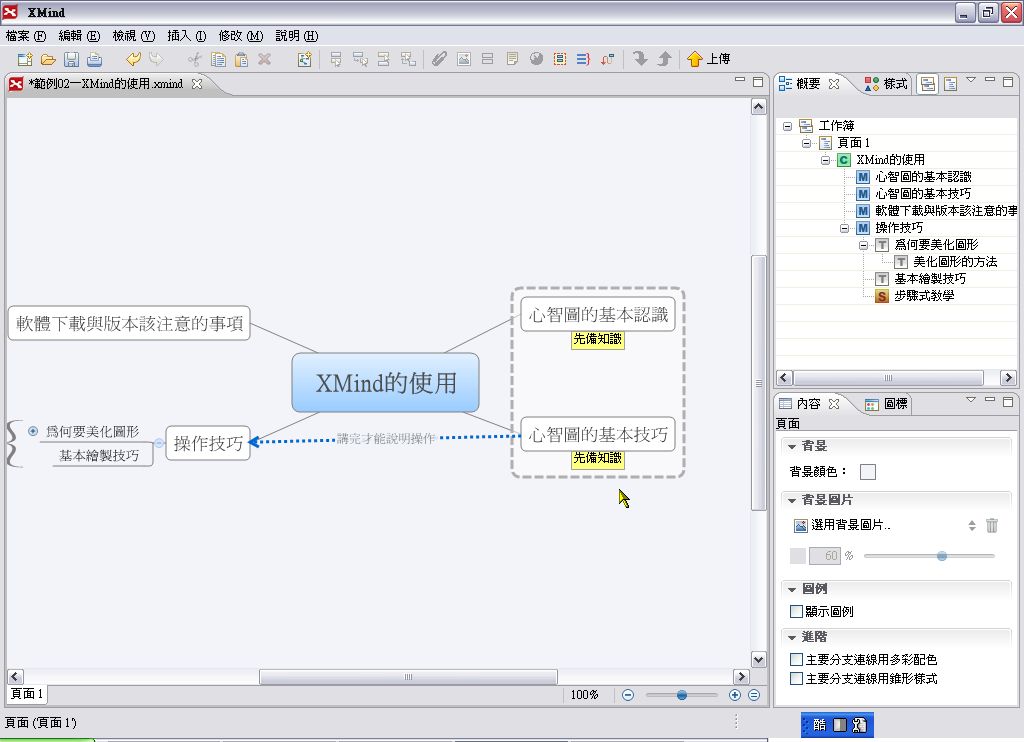The height and width of the screenshot is (742, 1024).
Task: Click the Summary bracket icon
Action: (583, 59)
